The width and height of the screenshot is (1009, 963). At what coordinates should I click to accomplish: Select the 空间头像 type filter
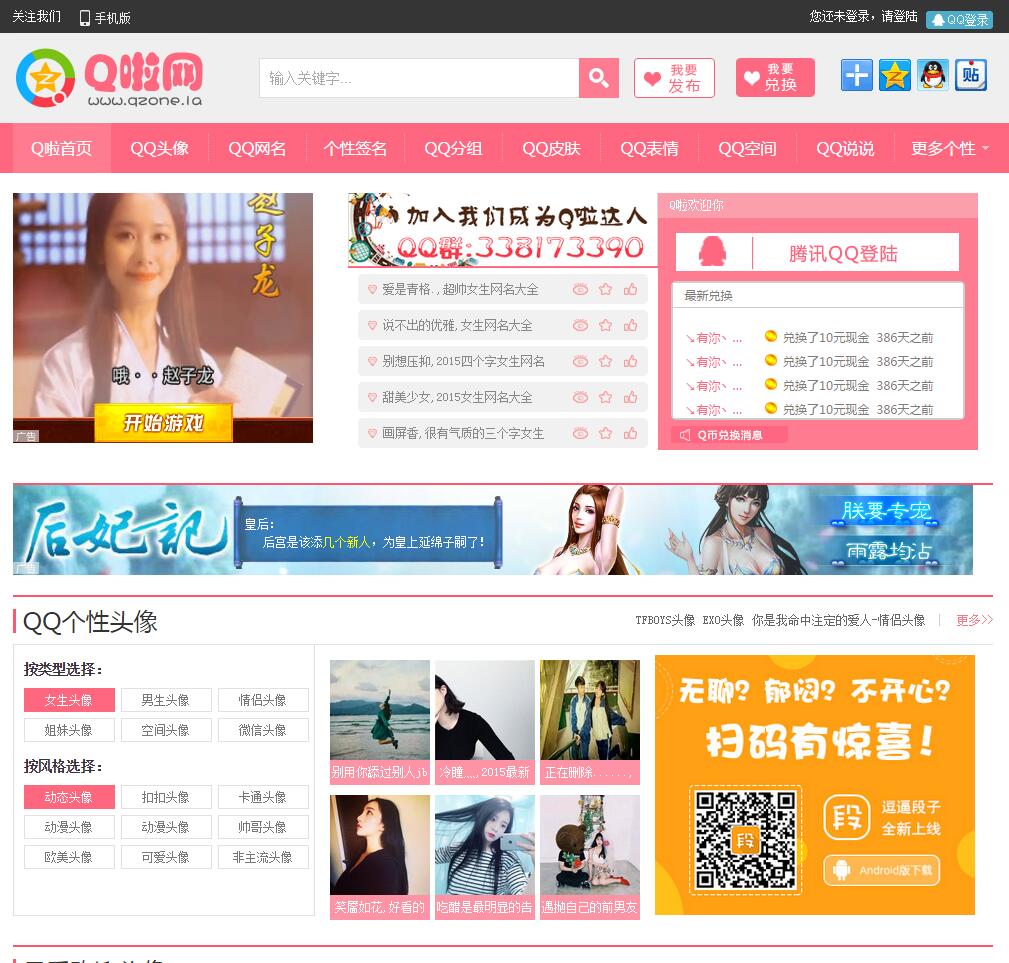point(166,730)
